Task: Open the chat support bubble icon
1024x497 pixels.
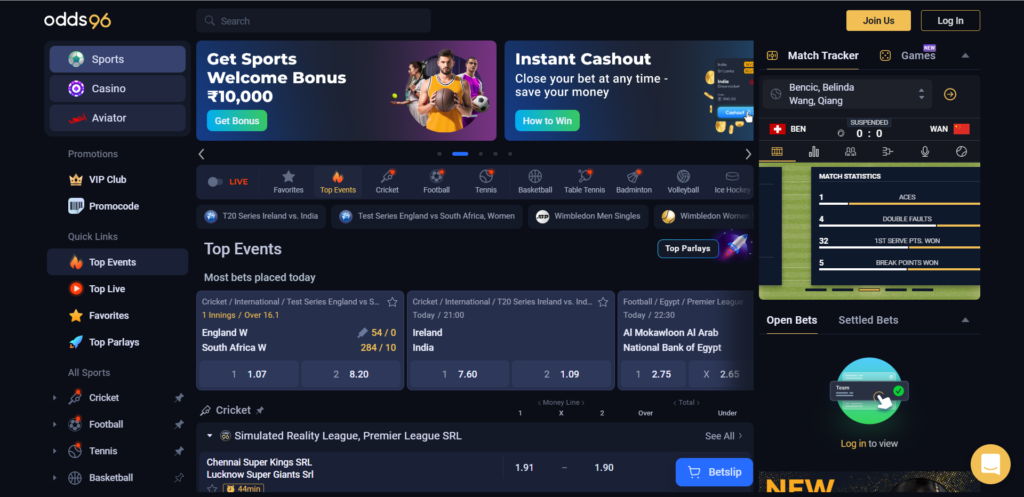Action: tap(990, 464)
